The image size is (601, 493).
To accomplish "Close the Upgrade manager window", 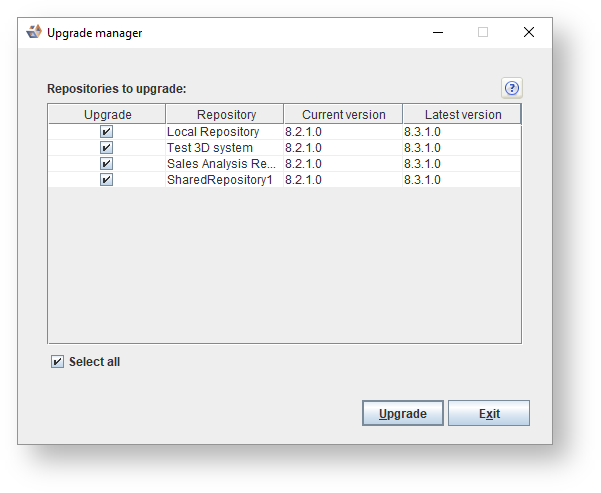I will [529, 32].
